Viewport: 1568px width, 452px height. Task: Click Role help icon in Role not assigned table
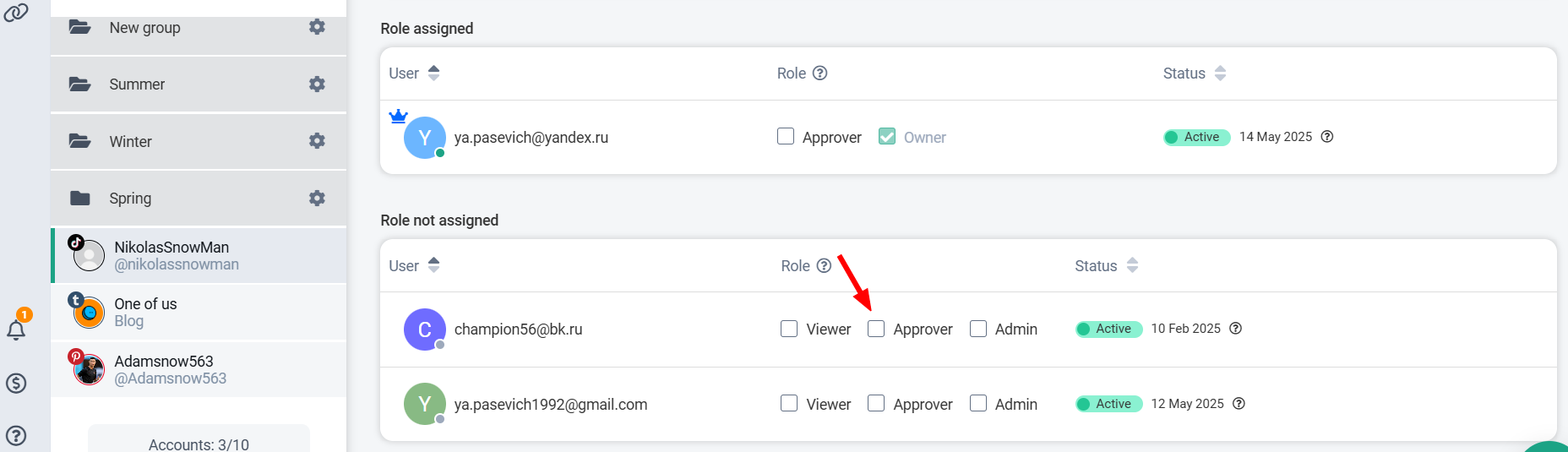(x=824, y=265)
